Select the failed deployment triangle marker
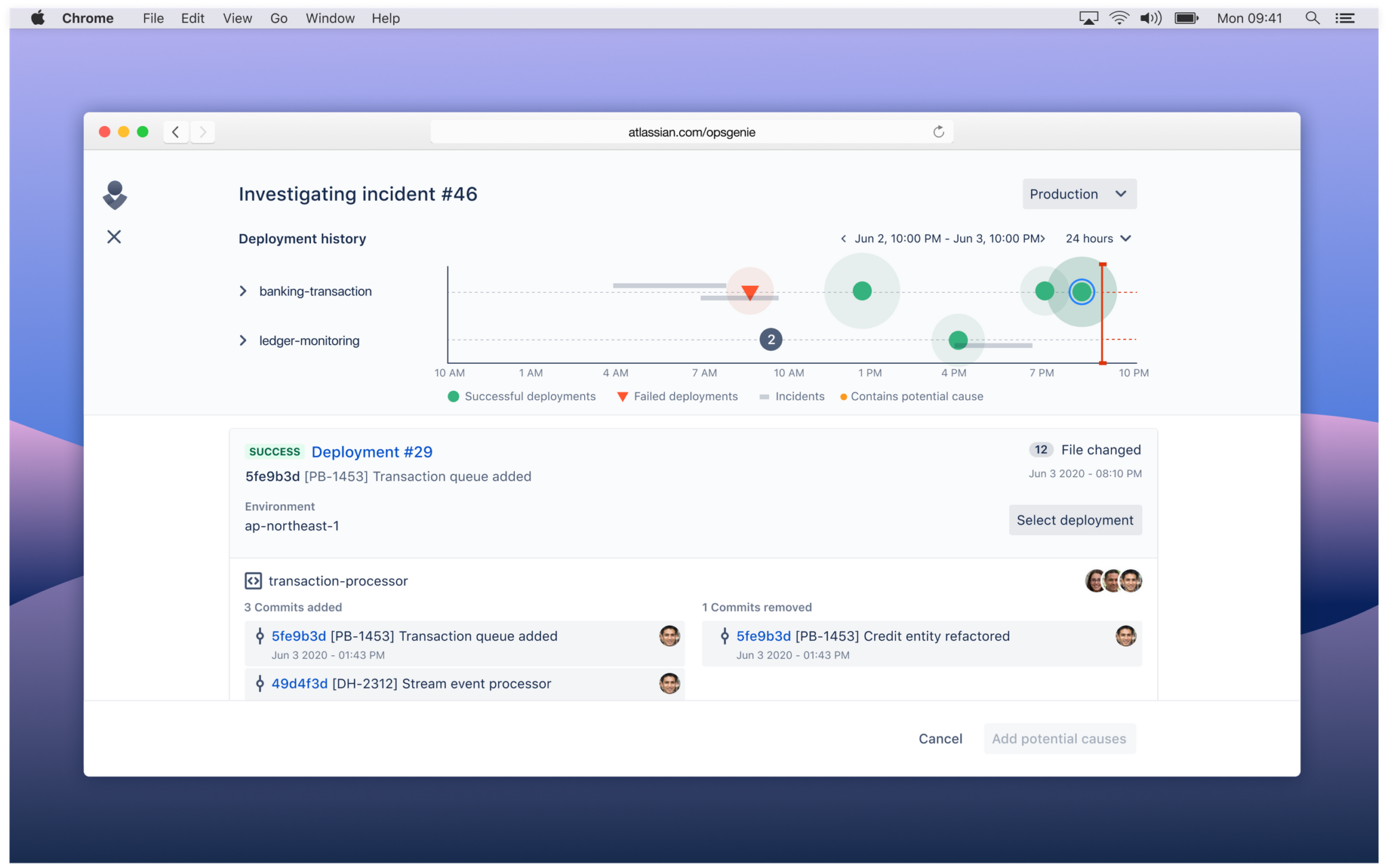 point(749,291)
